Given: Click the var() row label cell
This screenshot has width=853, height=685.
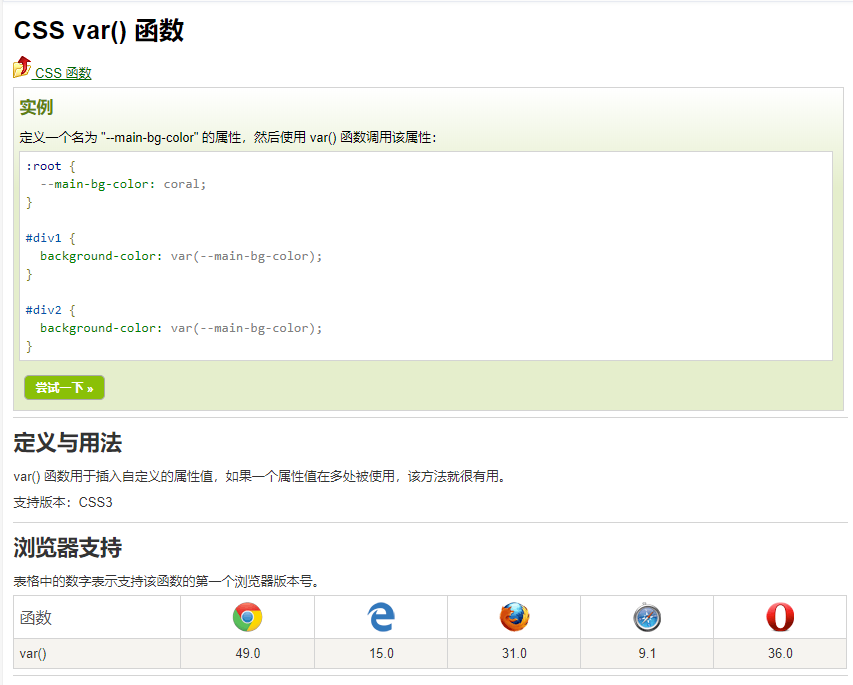Looking at the screenshot, I should click(97, 653).
